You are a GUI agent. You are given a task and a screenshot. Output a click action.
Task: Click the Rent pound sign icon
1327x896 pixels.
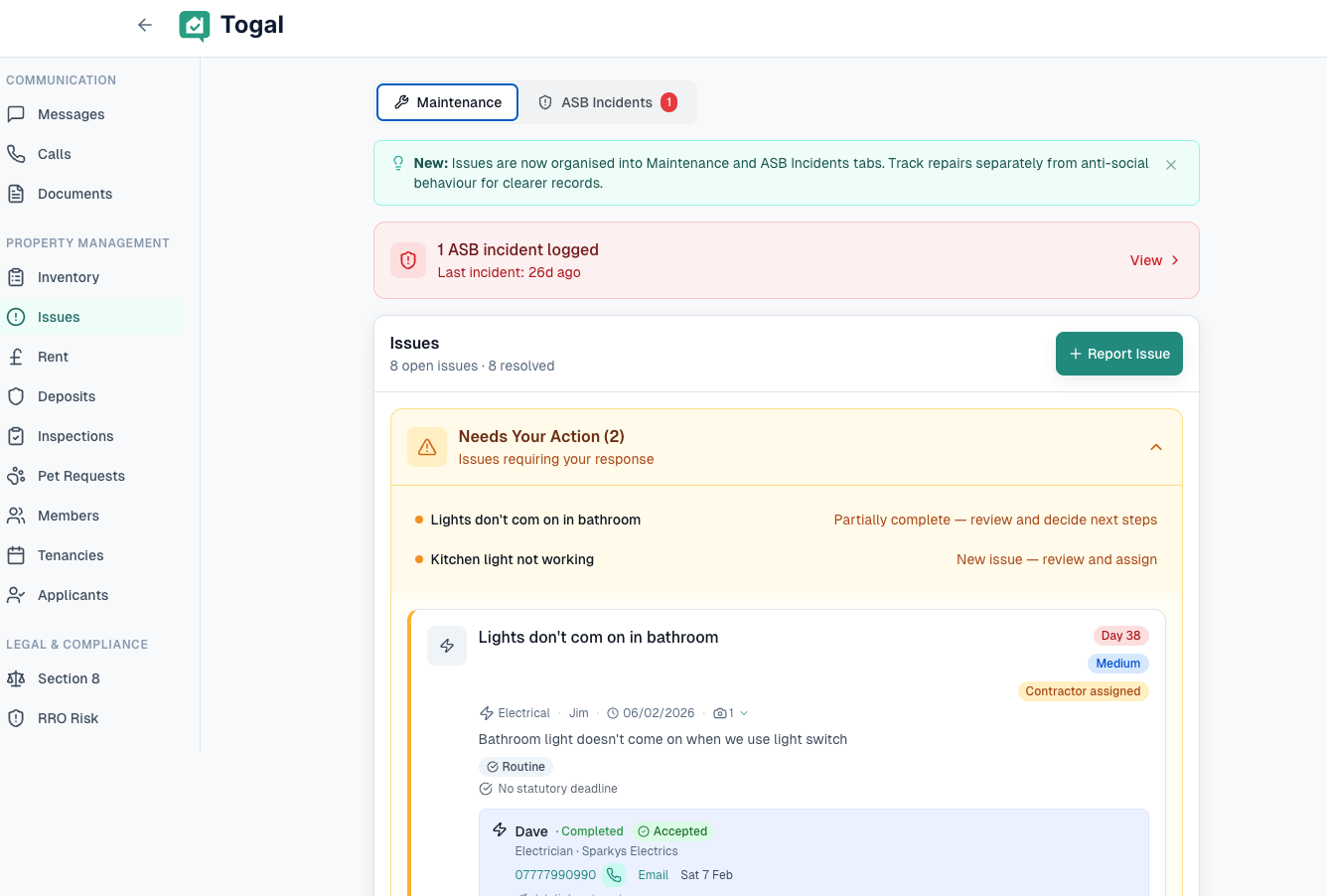tap(16, 357)
